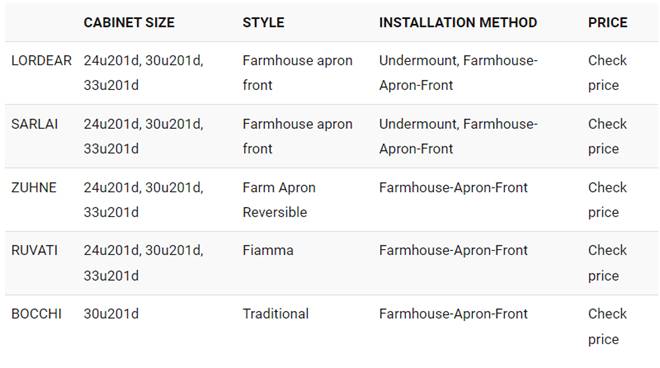Click BOCCHI's 30u201d cabinet size cell
The height and width of the screenshot is (368, 660).
tap(111, 314)
